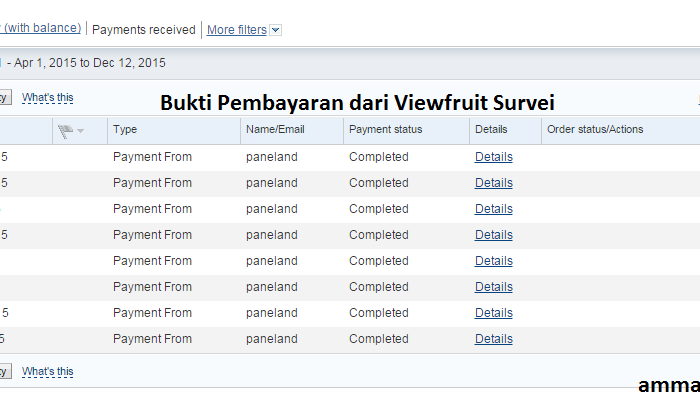
Task: Open the More filters link
Action: tap(237, 30)
